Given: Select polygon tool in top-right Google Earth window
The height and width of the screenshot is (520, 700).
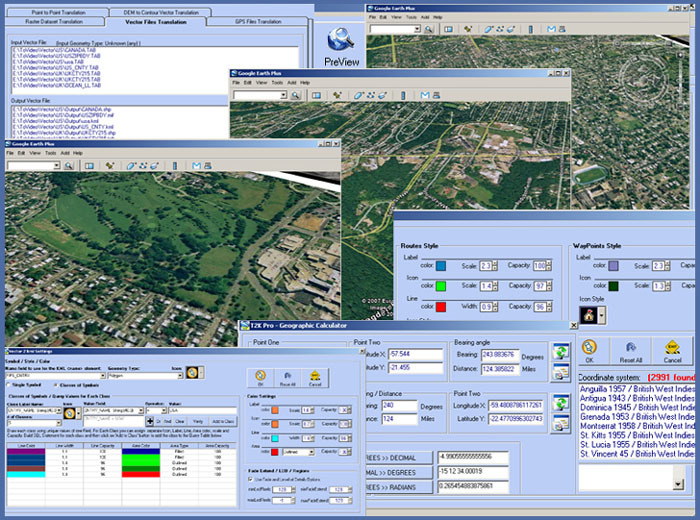Looking at the screenshot, I should 488,29.
